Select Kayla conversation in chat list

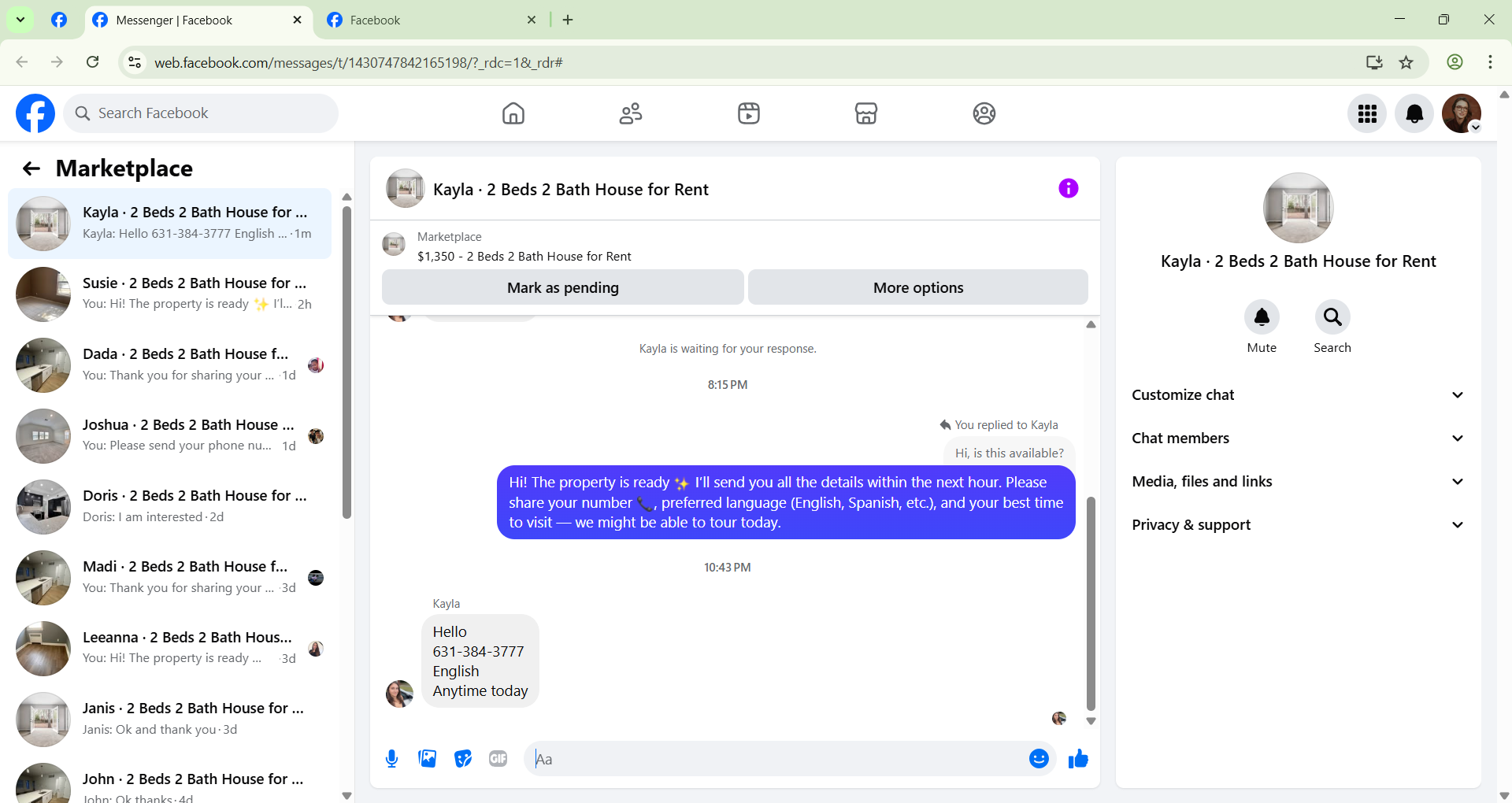(169, 224)
